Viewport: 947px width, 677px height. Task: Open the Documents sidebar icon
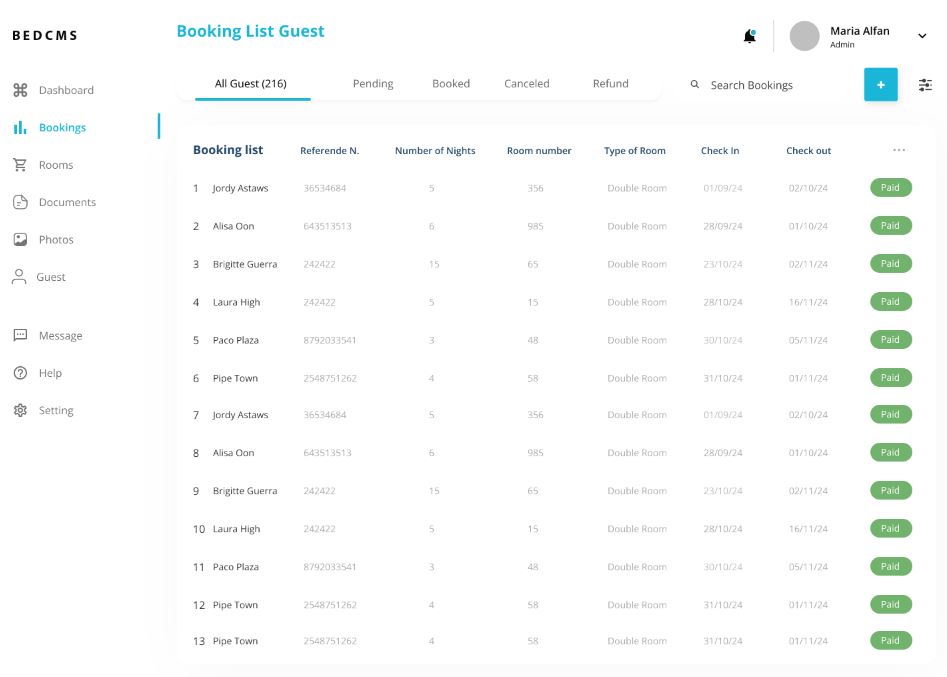click(20, 202)
